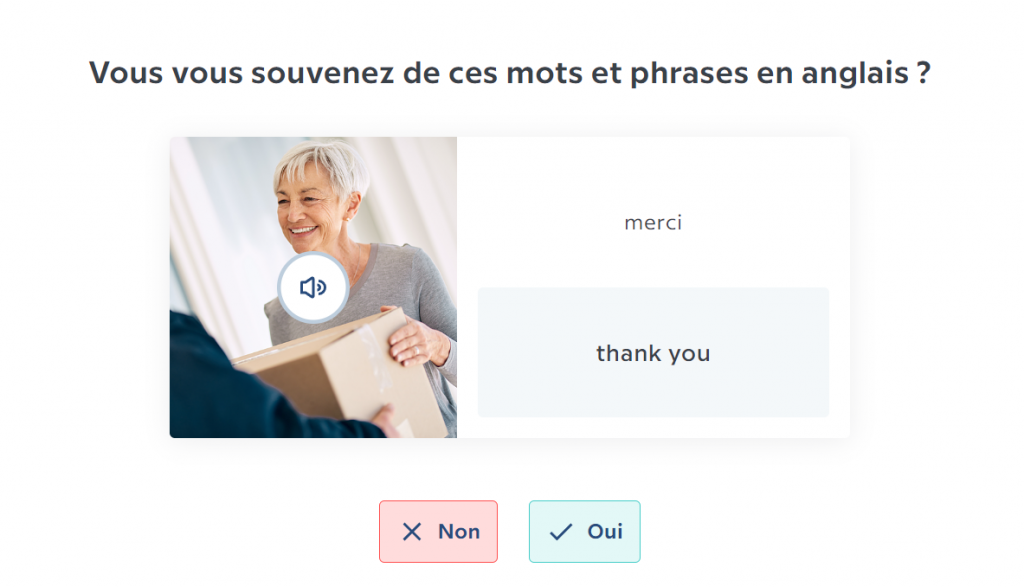Click the X icon on Non button
The width and height of the screenshot is (1024, 587).
(412, 532)
